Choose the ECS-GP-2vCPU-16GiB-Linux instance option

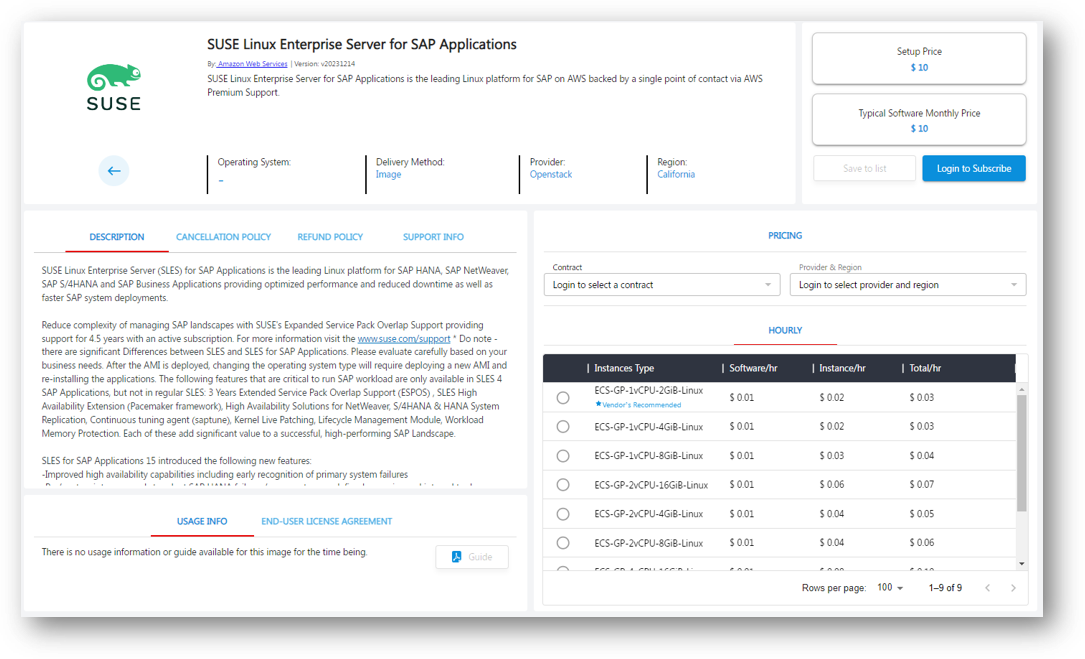point(563,485)
